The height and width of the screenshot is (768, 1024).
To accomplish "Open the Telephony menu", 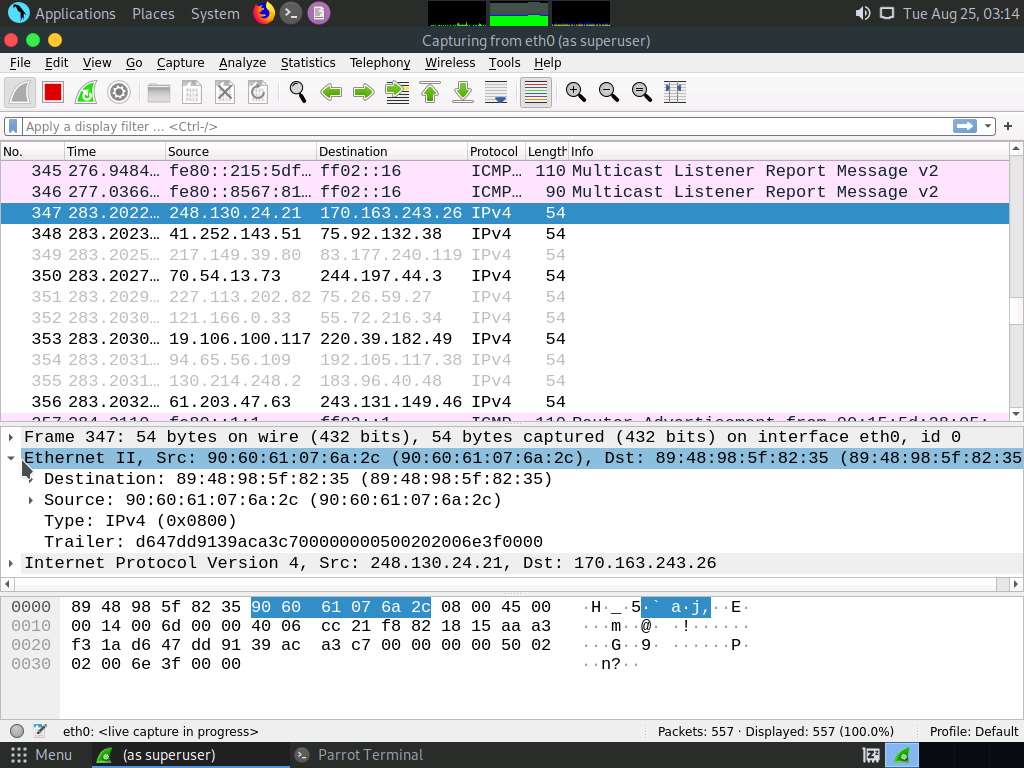I will (379, 63).
